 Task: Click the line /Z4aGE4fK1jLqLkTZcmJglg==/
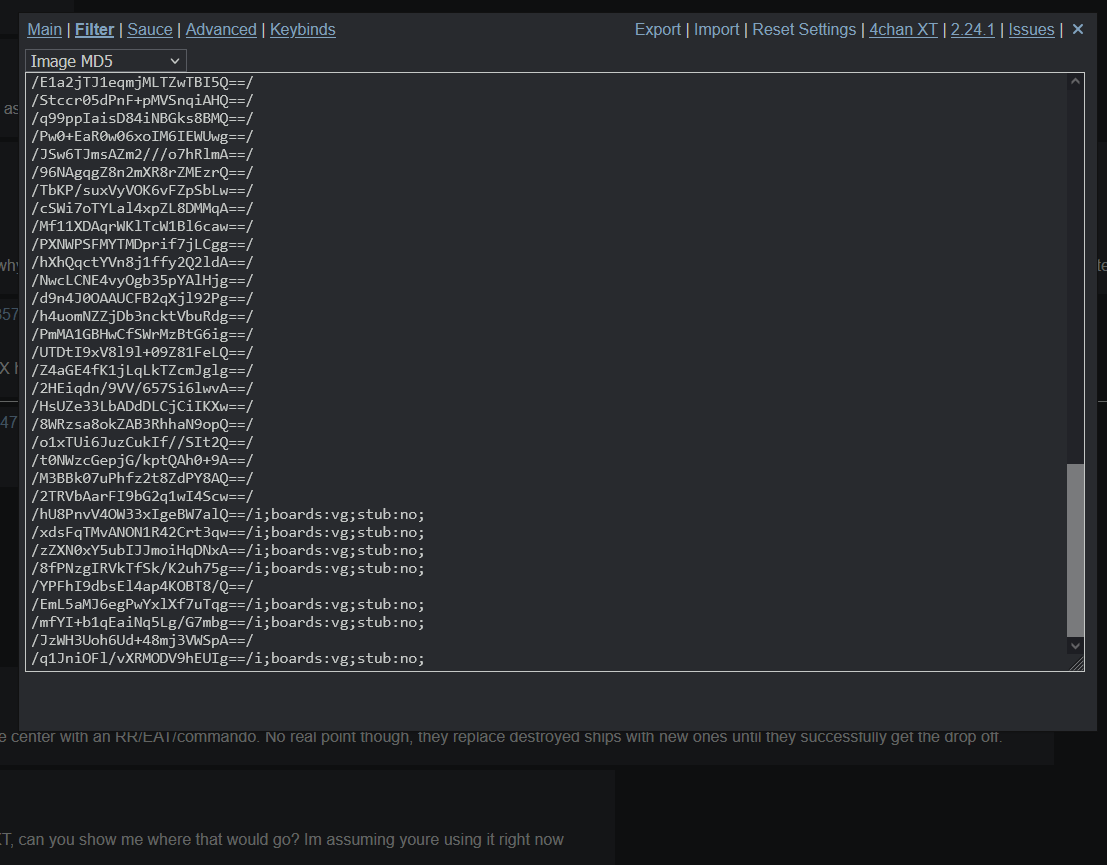tap(142, 371)
